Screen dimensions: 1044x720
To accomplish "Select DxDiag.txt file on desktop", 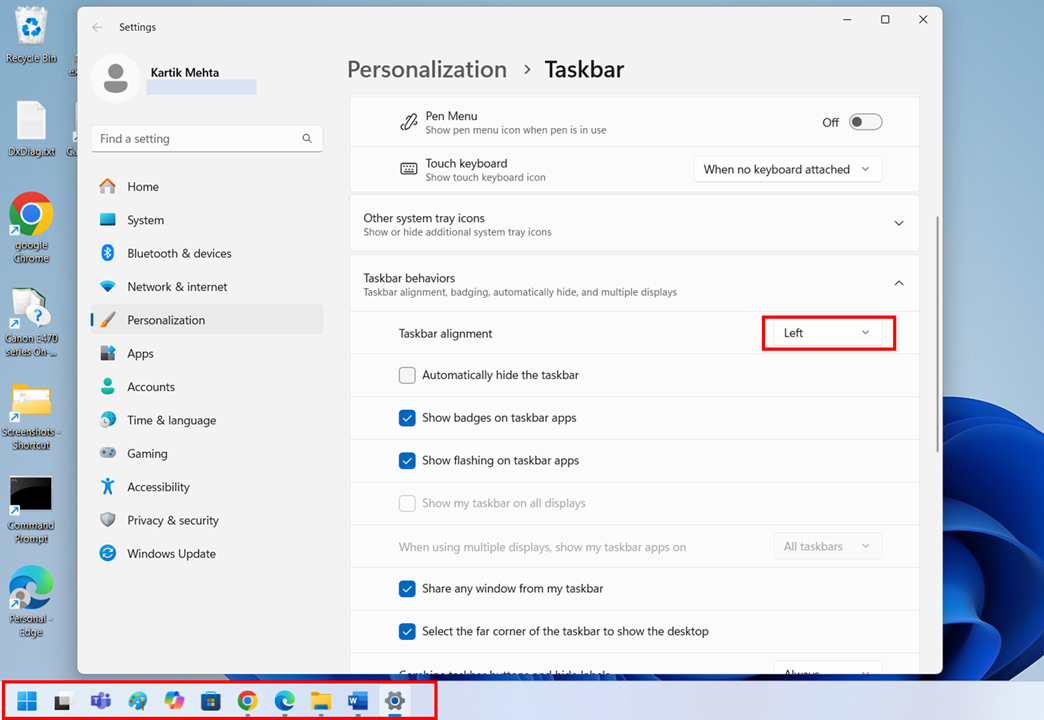I will pyautogui.click(x=31, y=129).
